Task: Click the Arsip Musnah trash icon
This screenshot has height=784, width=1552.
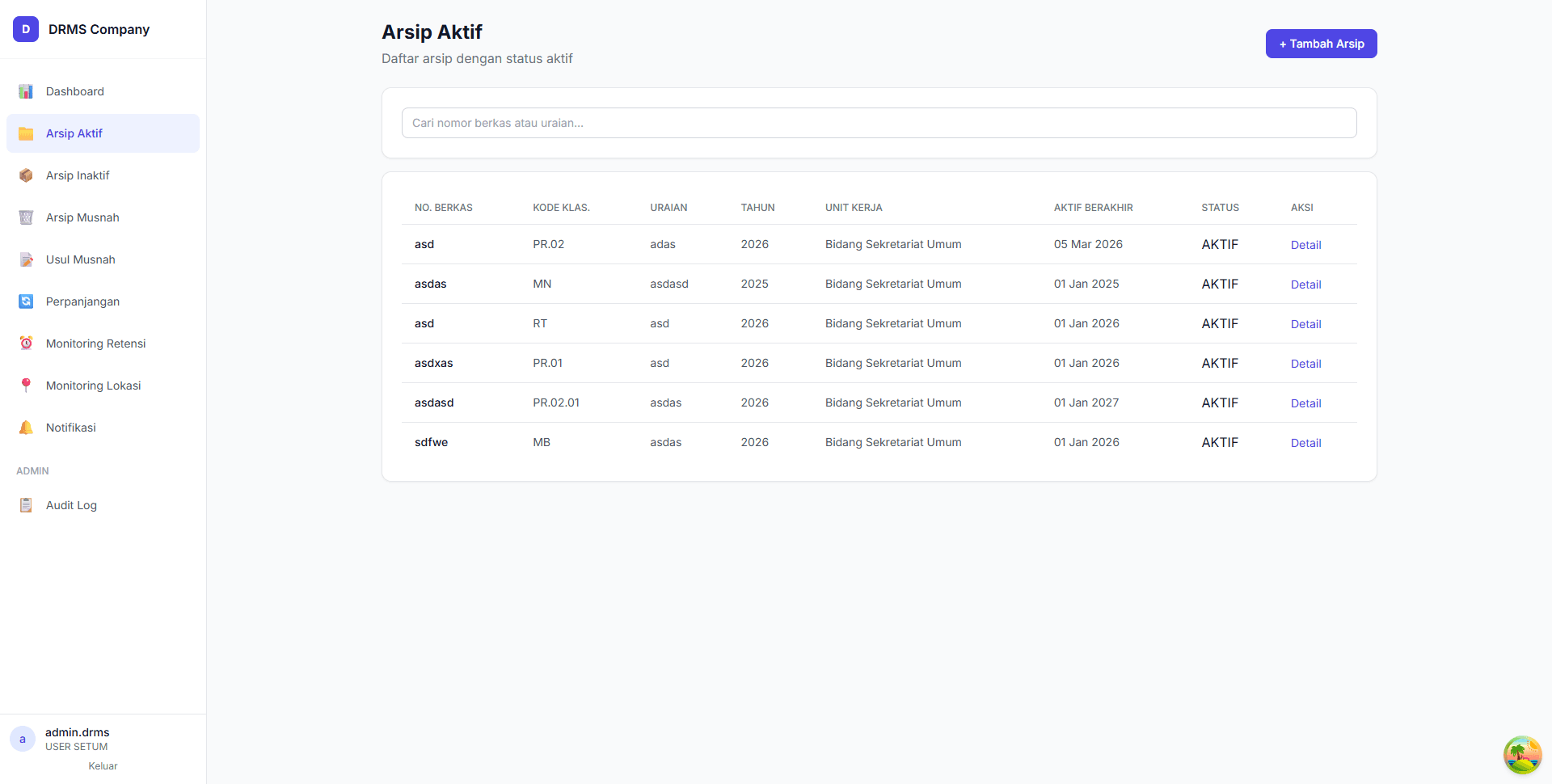Action: click(x=26, y=217)
